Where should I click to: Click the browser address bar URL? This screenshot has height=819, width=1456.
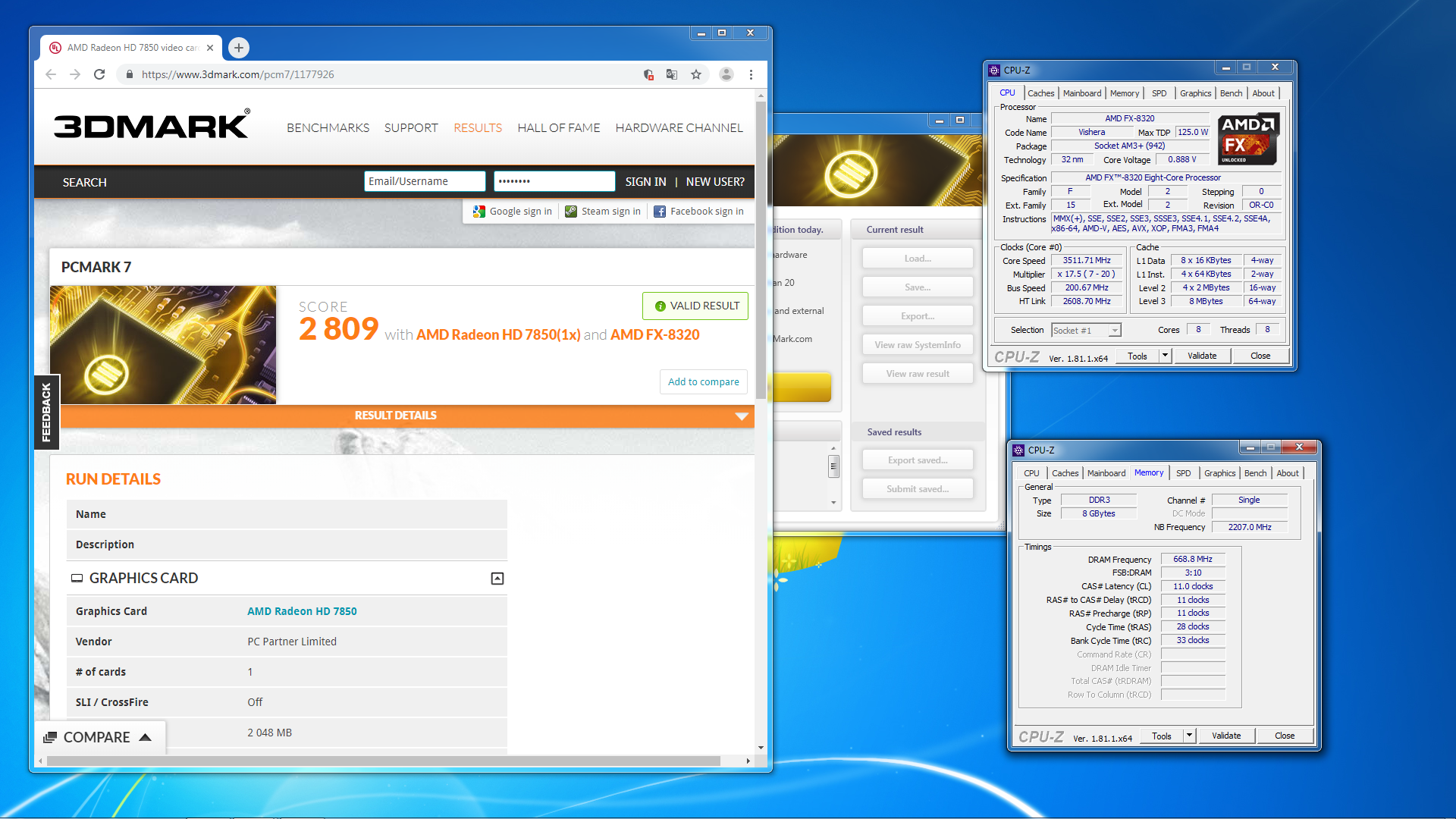point(237,74)
